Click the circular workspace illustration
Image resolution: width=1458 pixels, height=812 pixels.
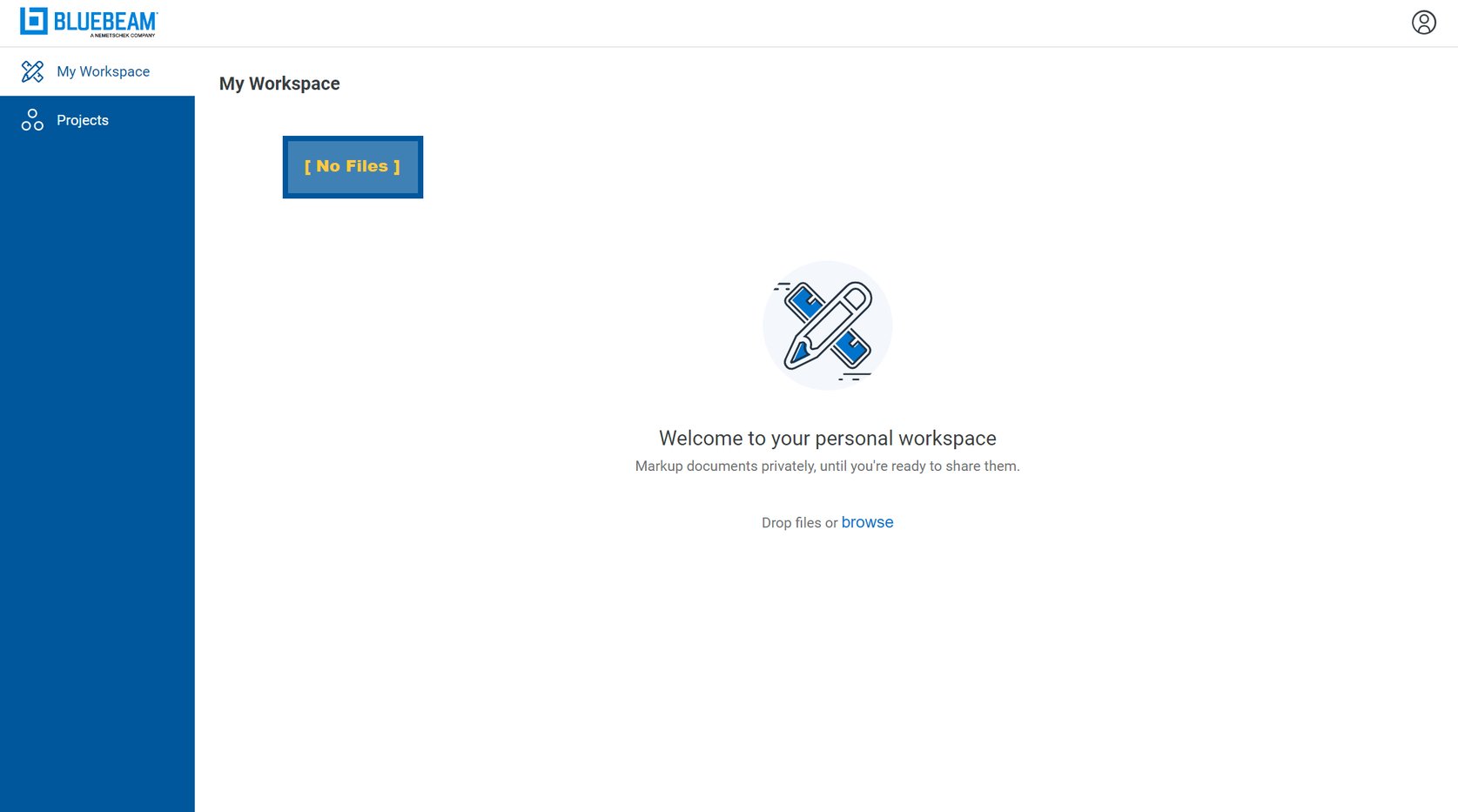coord(827,325)
